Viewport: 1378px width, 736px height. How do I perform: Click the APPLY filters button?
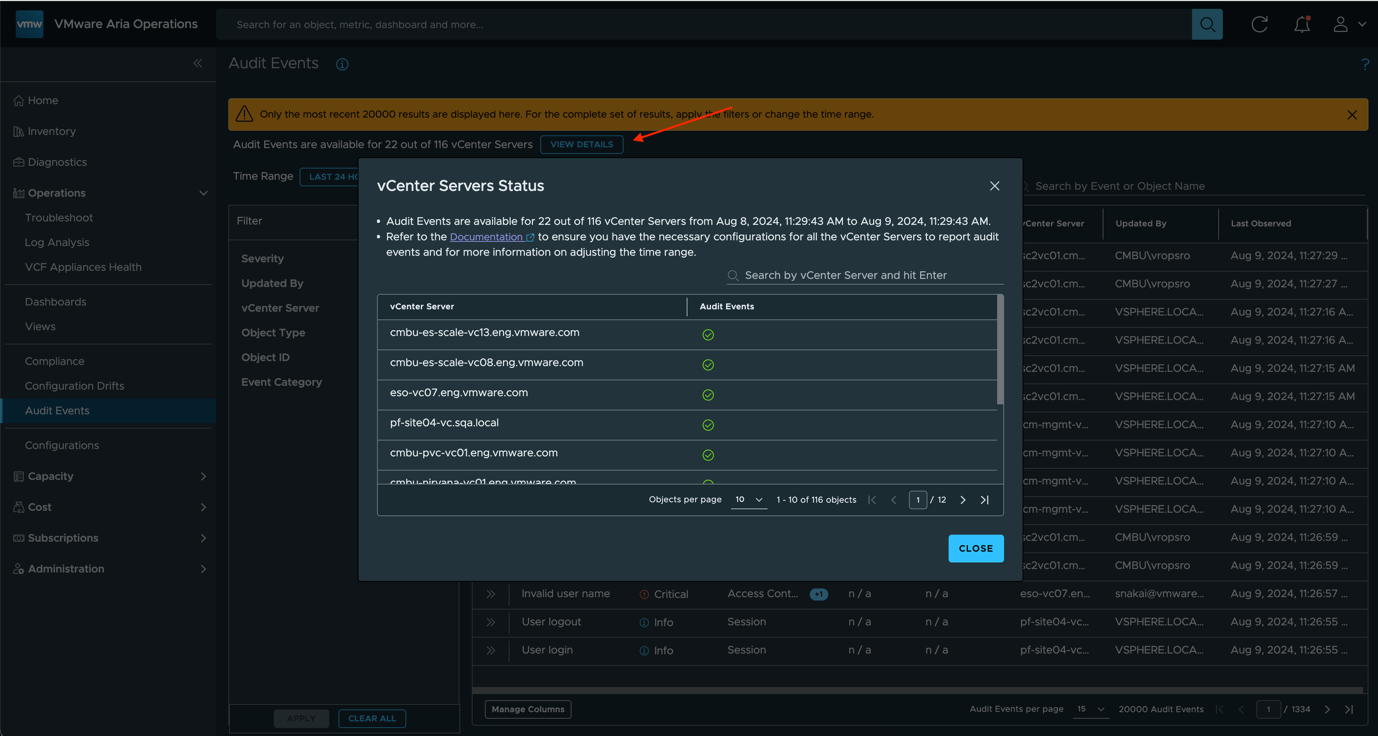coord(301,719)
